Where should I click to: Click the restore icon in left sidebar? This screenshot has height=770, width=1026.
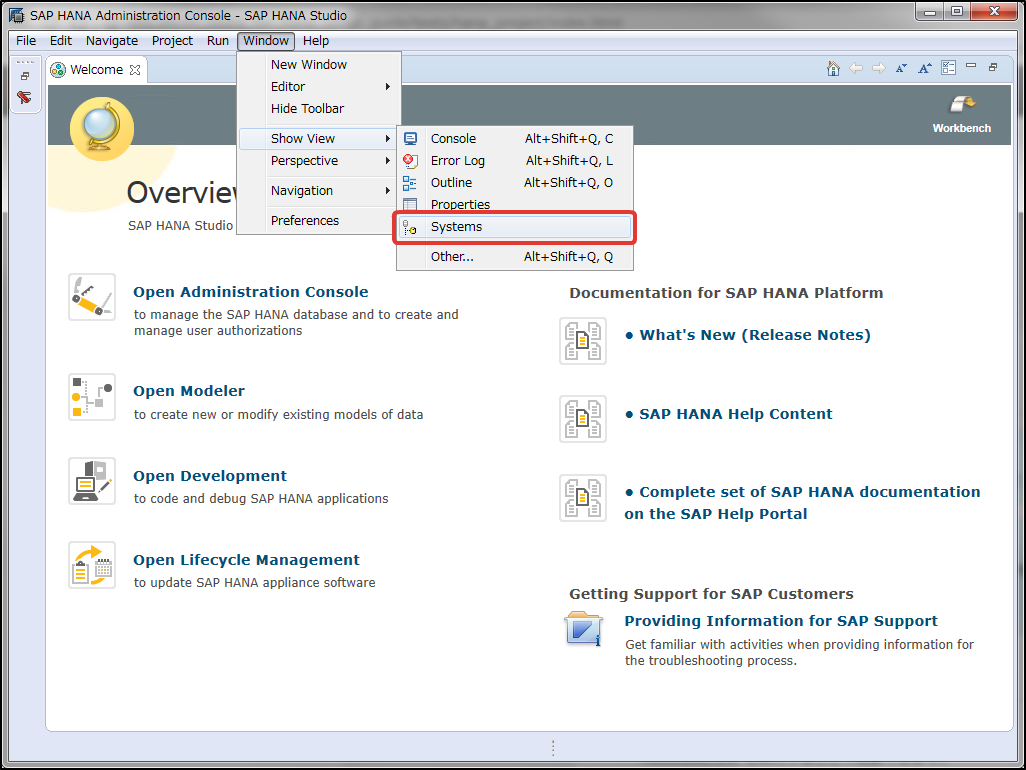pyautogui.click(x=25, y=76)
